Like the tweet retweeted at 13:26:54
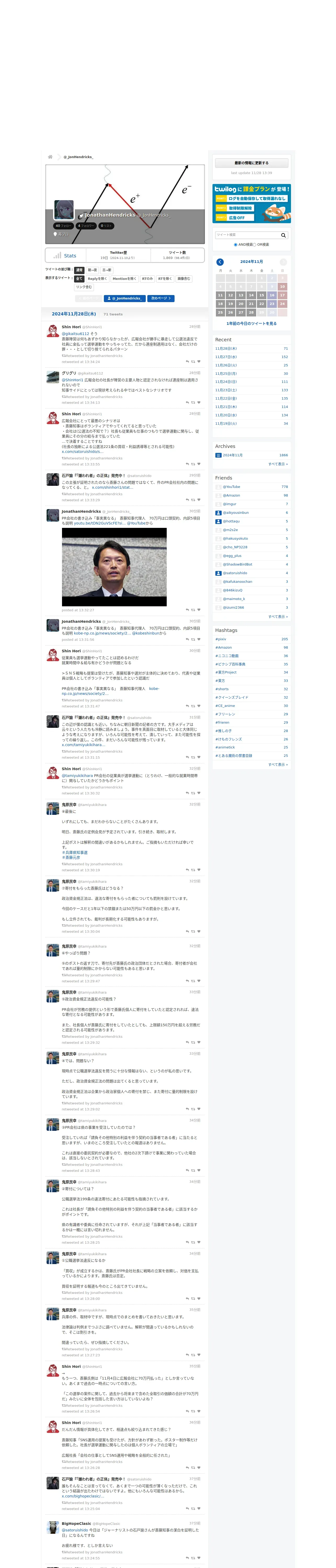Image resolution: width=336 pixels, height=1568 pixels. (199, 1411)
